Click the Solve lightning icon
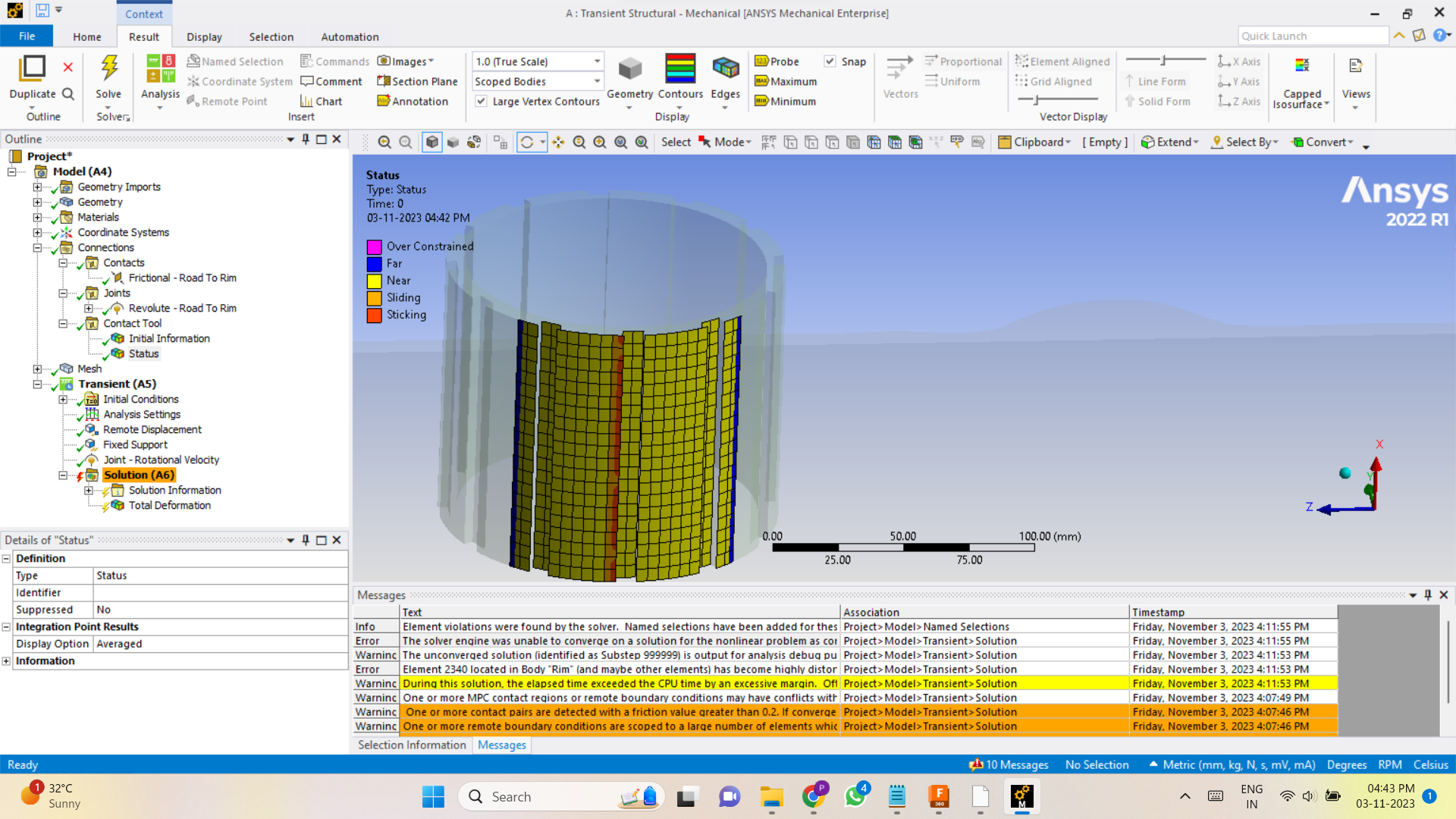 pos(108,67)
